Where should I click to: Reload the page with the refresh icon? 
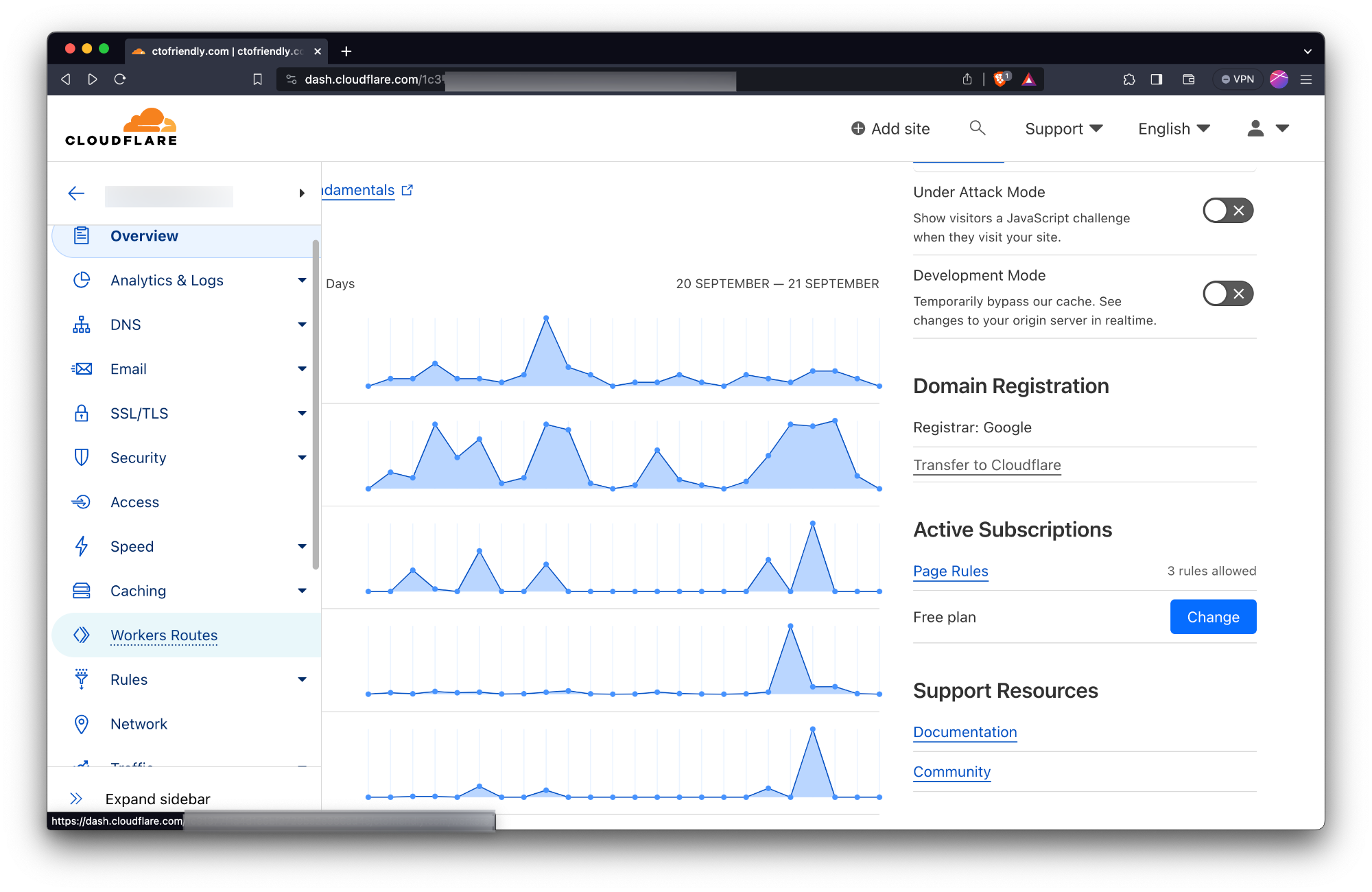coord(120,80)
